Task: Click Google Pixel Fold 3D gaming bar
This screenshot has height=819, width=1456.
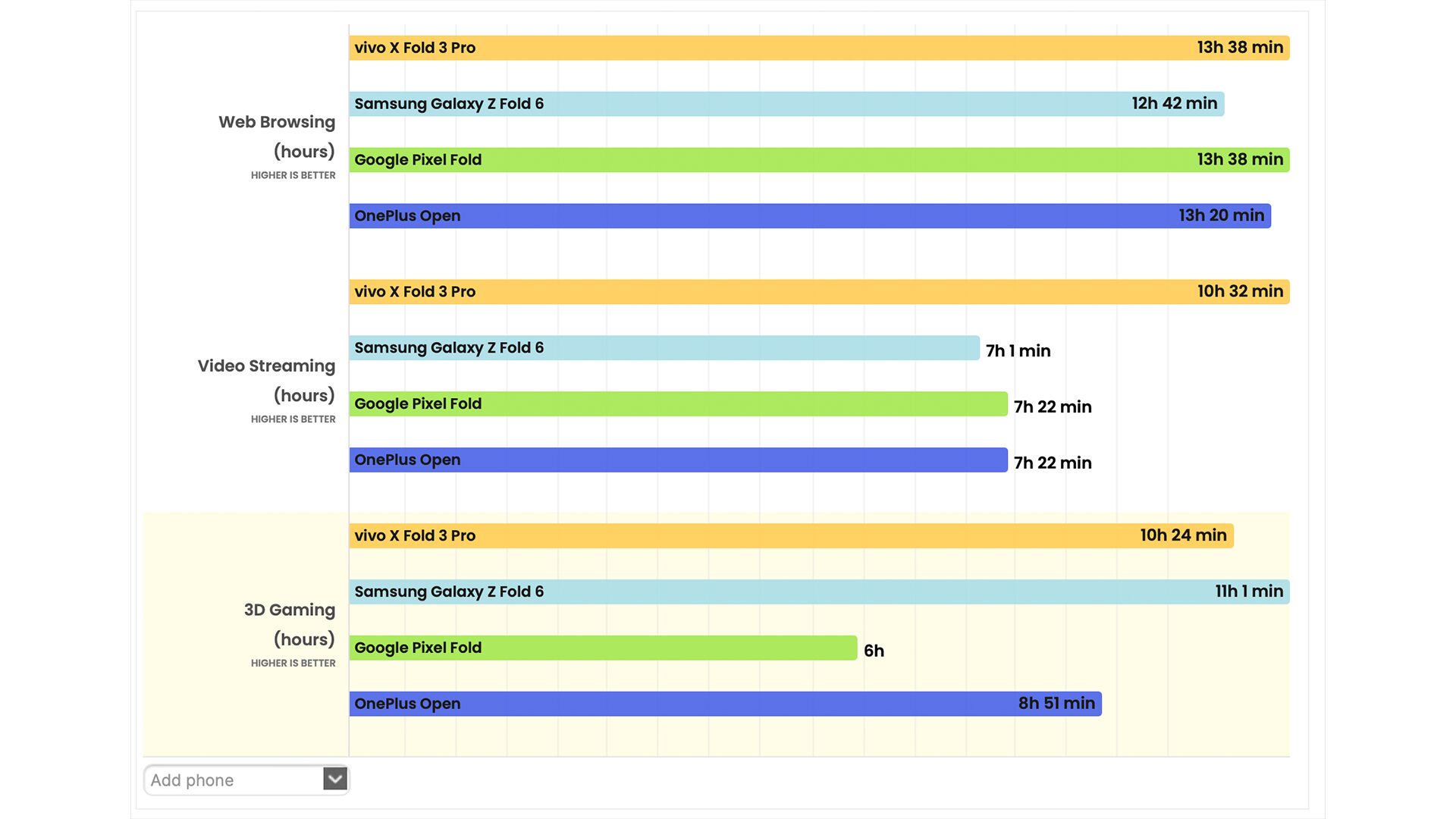Action: (x=603, y=648)
